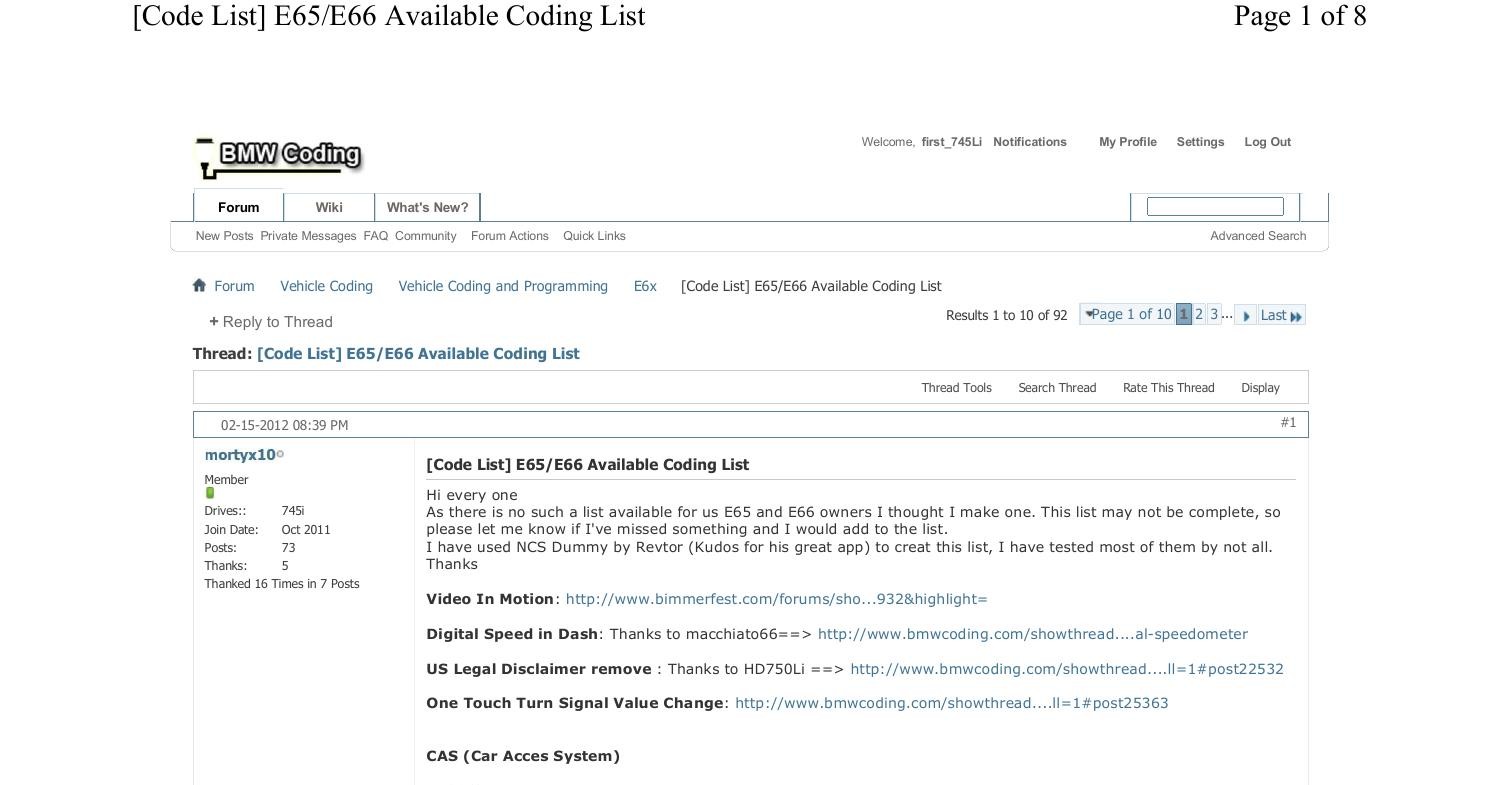Viewport: 1500px width, 785px height.
Task: Click the CAS (Car Acces System) heading
Action: pyautogui.click(x=523, y=756)
